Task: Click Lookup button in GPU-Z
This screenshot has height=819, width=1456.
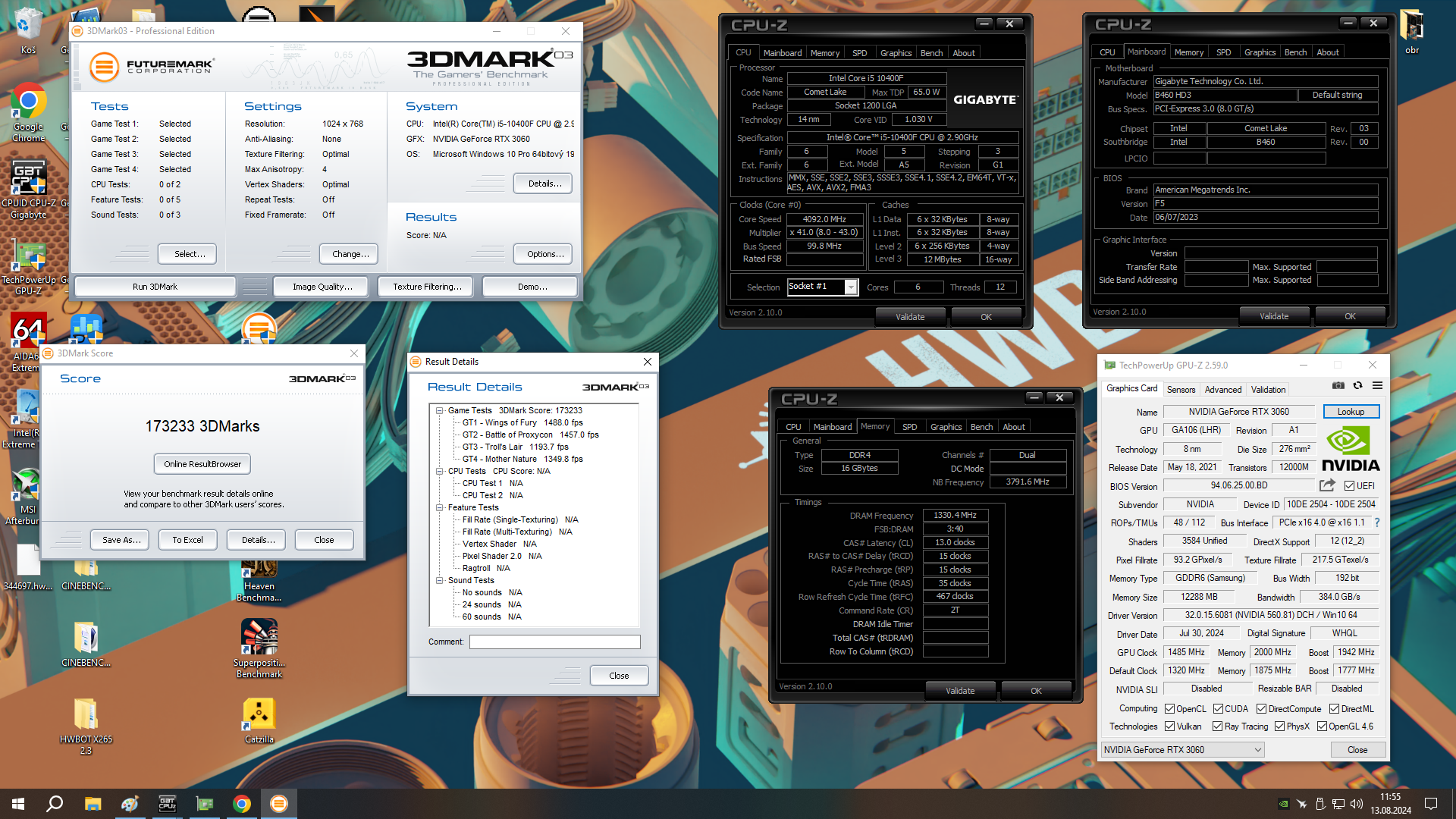Action: pyautogui.click(x=1351, y=412)
